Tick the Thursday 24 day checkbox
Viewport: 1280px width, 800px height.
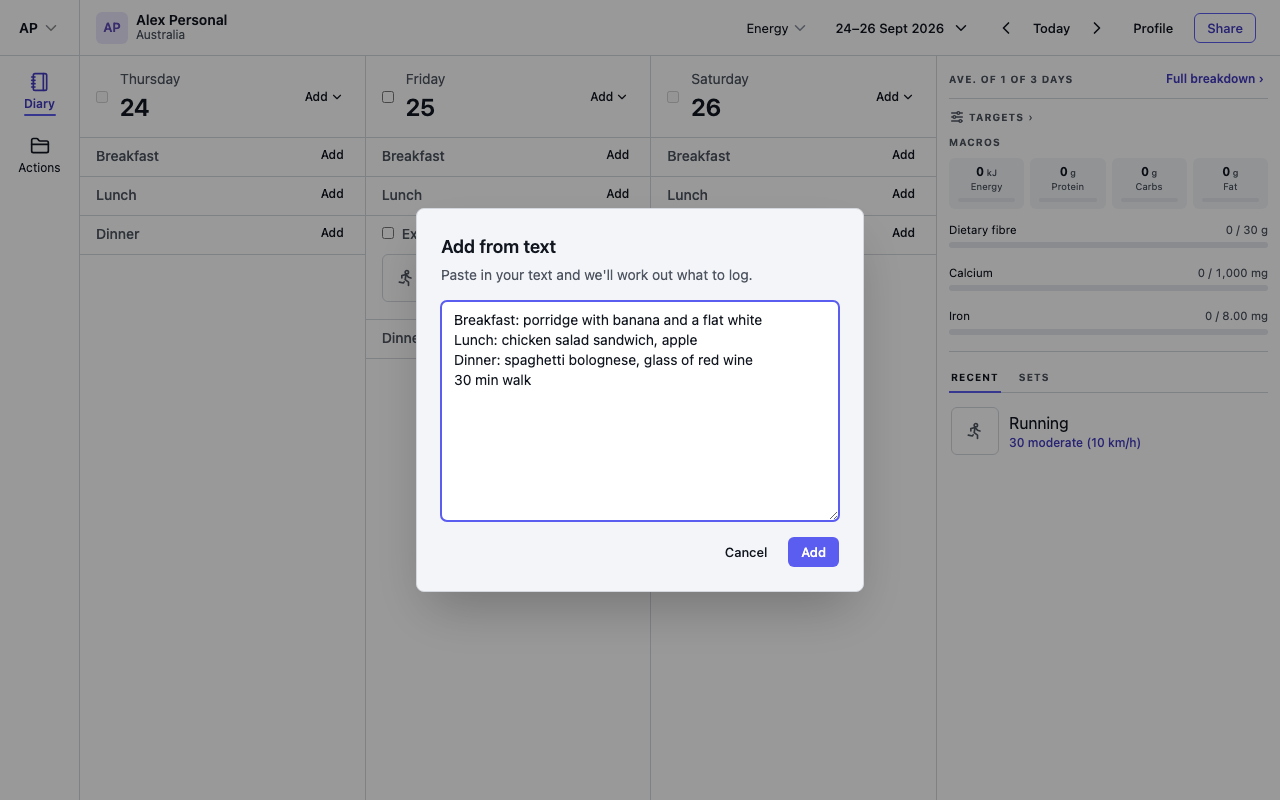102,97
